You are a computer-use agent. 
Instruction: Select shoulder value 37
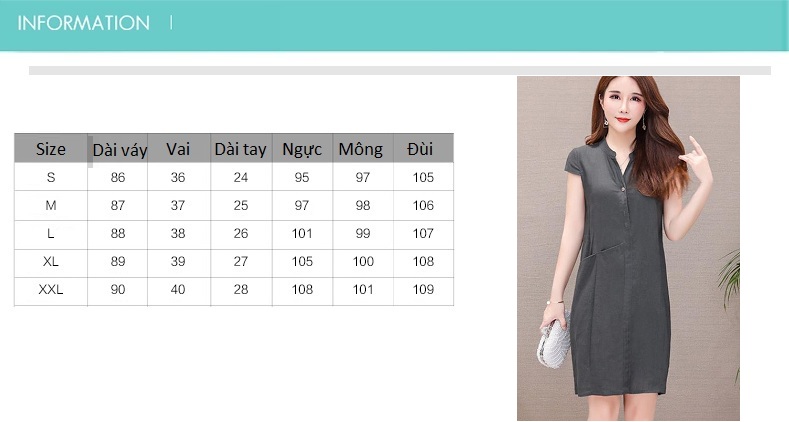coord(178,205)
